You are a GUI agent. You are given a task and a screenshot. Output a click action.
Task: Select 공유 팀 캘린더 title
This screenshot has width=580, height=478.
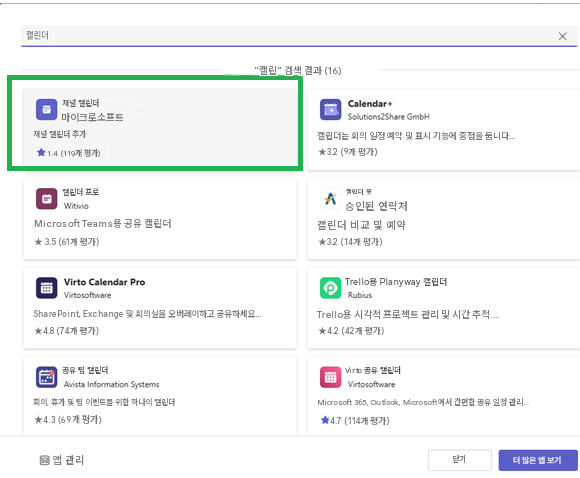click(85, 370)
